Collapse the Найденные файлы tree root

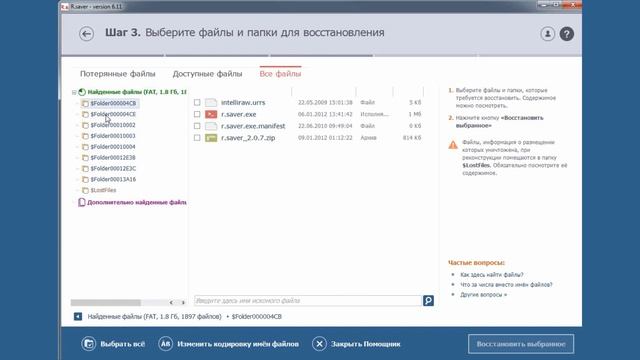pyautogui.click(x=74, y=93)
